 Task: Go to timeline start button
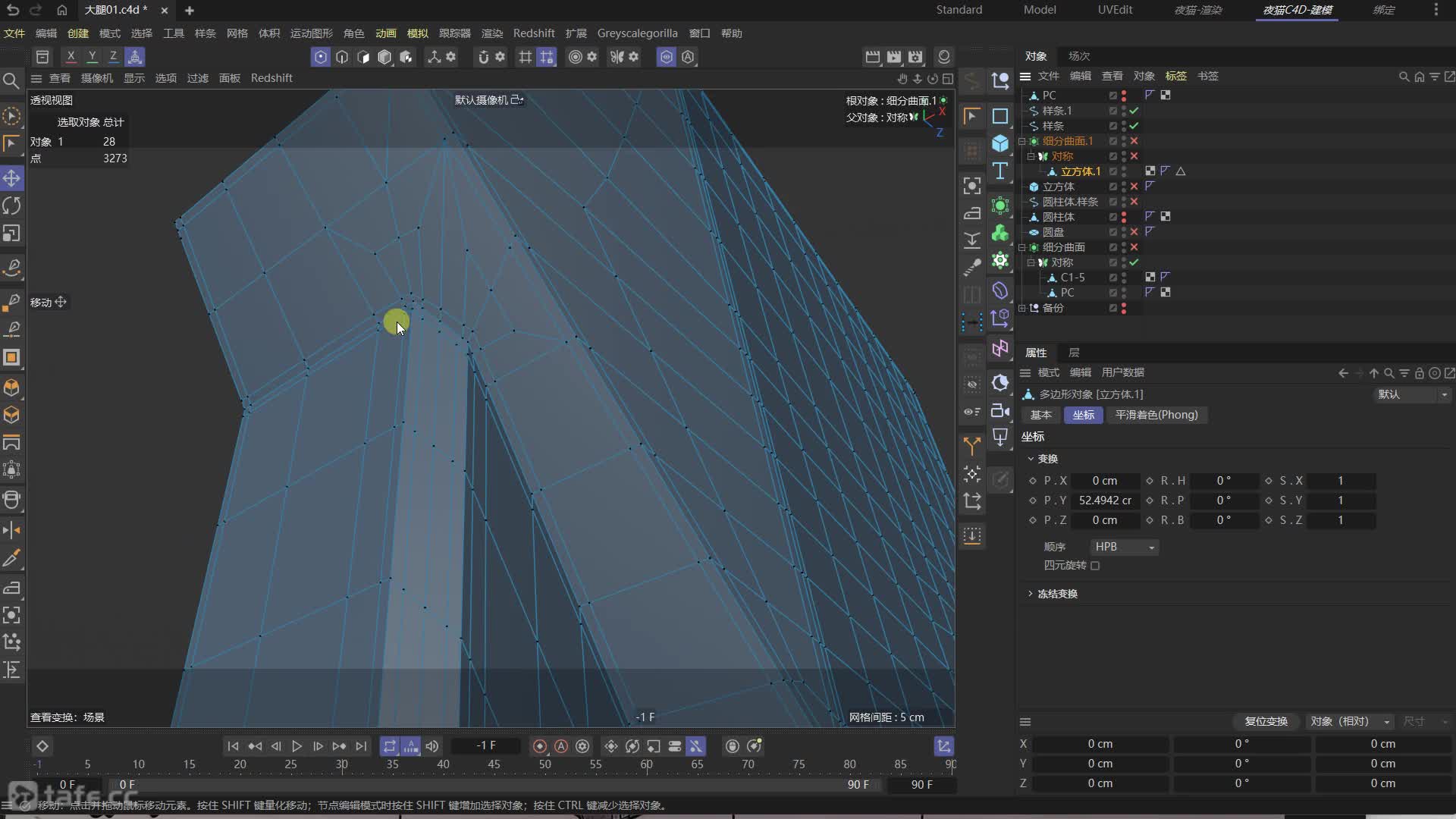coord(233,746)
